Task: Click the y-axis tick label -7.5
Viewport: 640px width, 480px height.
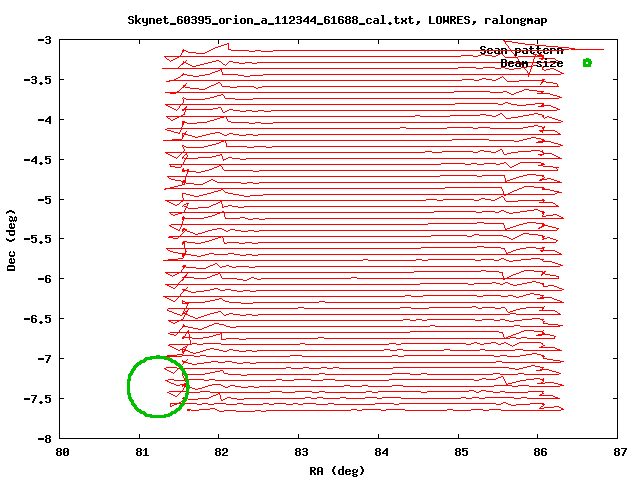Action: (38, 399)
